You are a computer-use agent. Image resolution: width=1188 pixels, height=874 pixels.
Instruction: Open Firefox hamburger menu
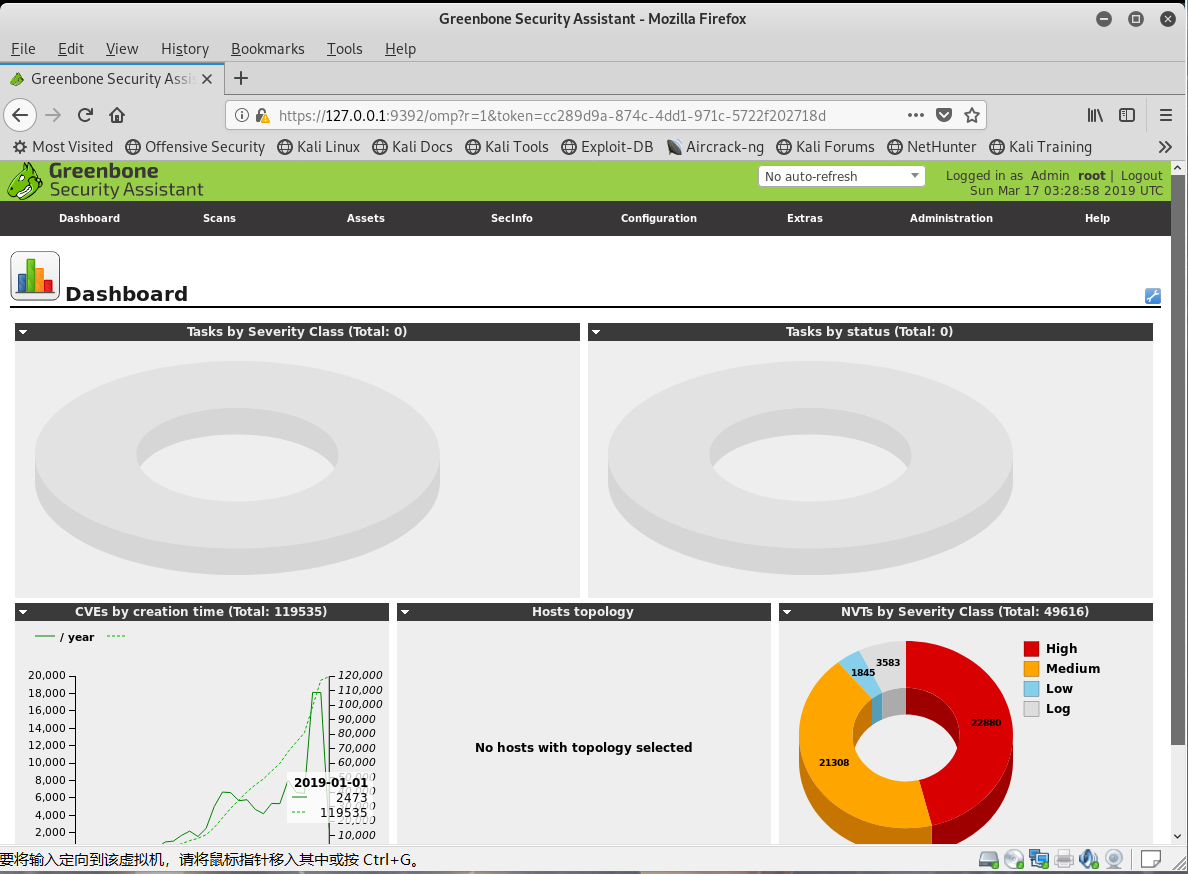coord(1166,115)
